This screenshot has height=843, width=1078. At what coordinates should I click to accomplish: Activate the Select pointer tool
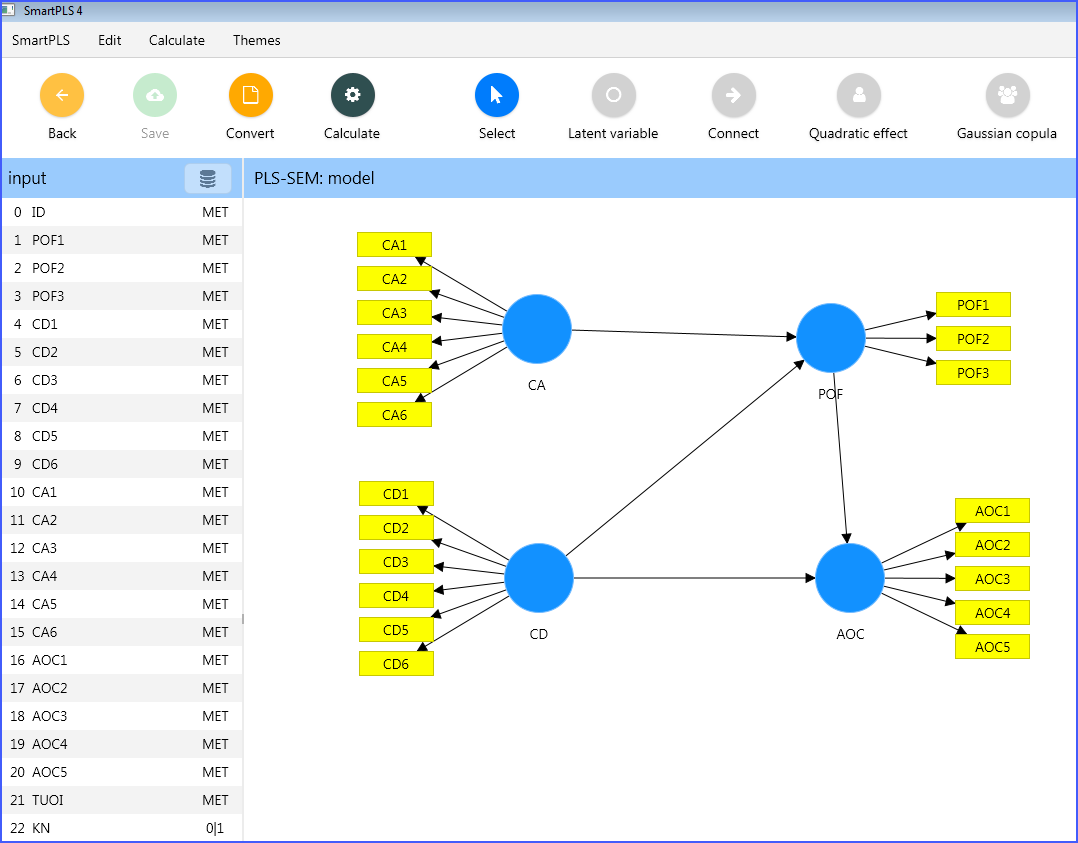[x=496, y=96]
